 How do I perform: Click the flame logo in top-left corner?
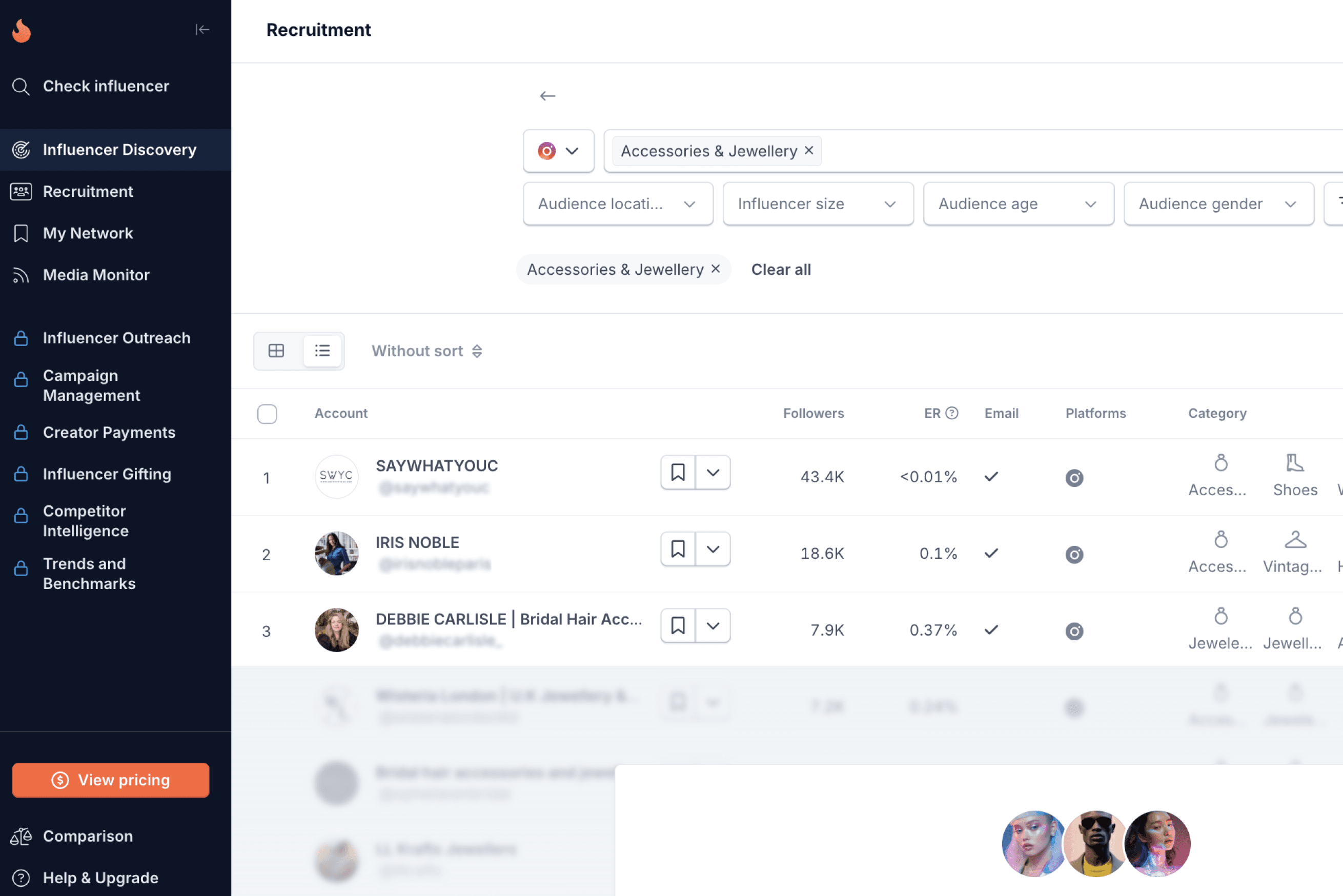pos(21,31)
